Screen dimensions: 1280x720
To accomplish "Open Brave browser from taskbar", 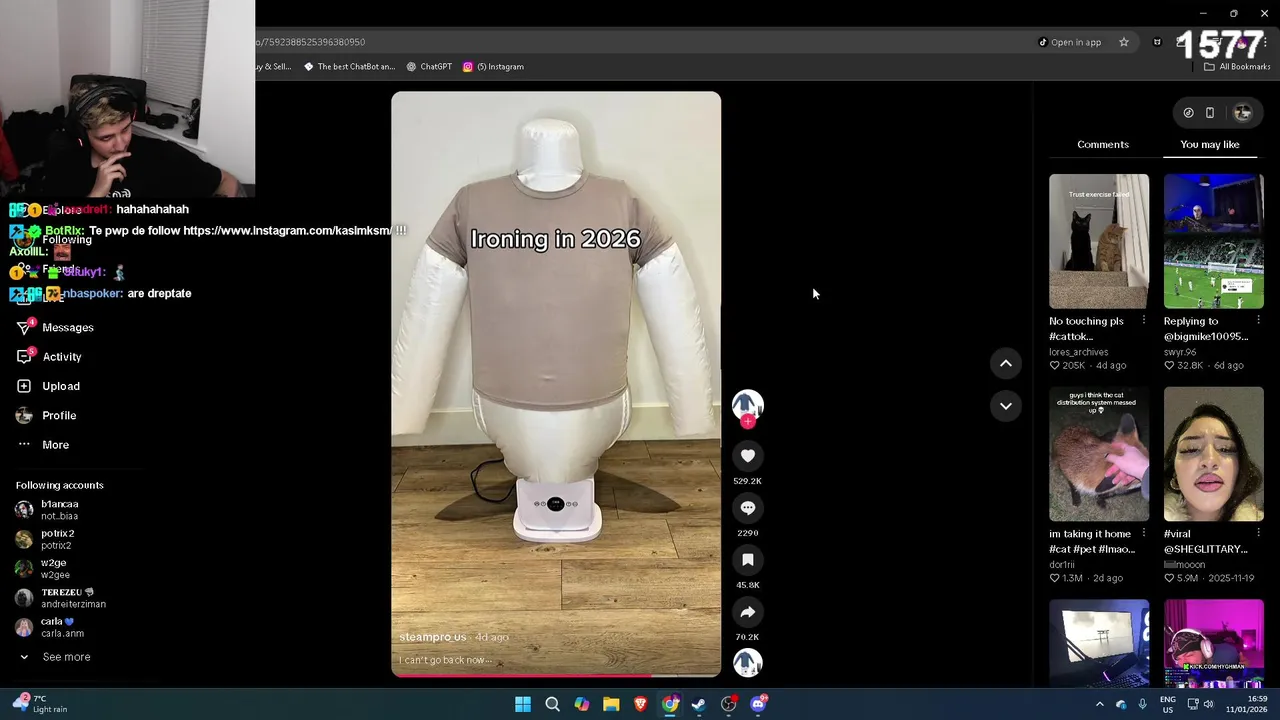I will coord(641,705).
